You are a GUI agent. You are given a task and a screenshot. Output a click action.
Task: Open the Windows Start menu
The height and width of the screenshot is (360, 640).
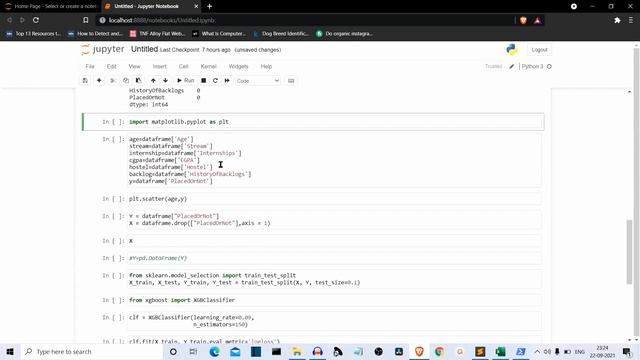[10, 351]
